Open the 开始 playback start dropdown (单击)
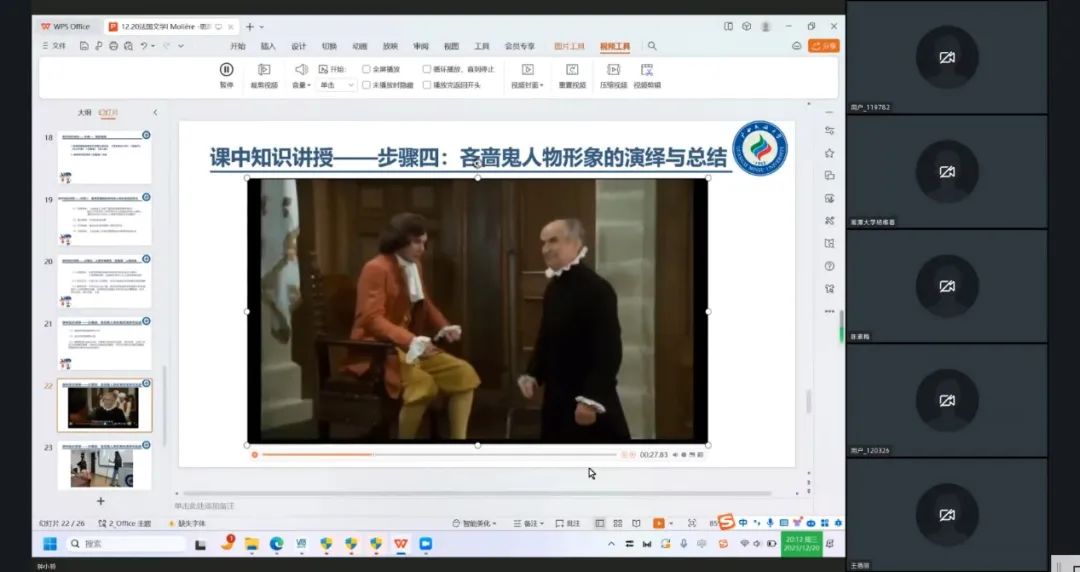Image resolution: width=1080 pixels, height=572 pixels. click(337, 85)
